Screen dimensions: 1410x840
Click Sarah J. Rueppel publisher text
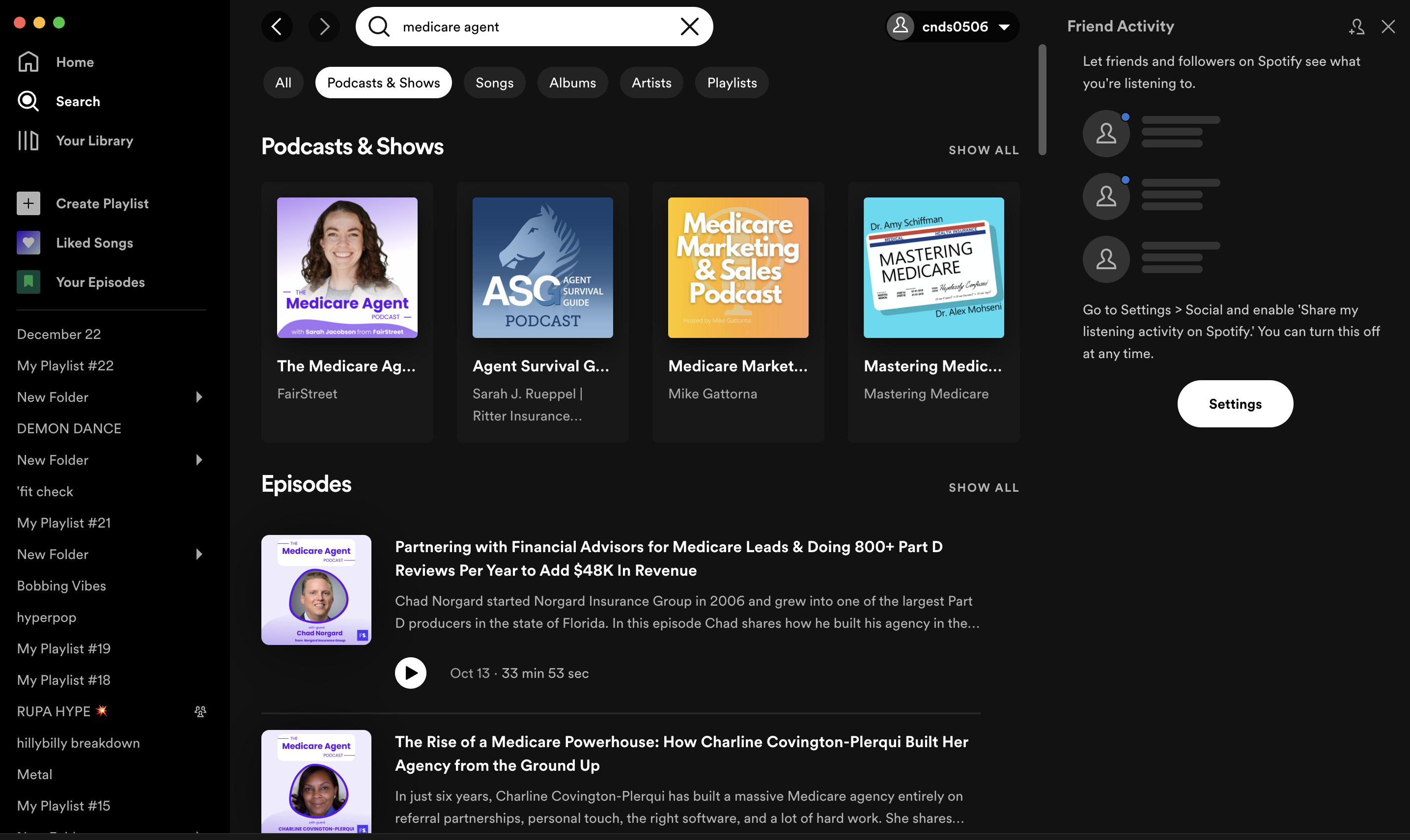(528, 405)
